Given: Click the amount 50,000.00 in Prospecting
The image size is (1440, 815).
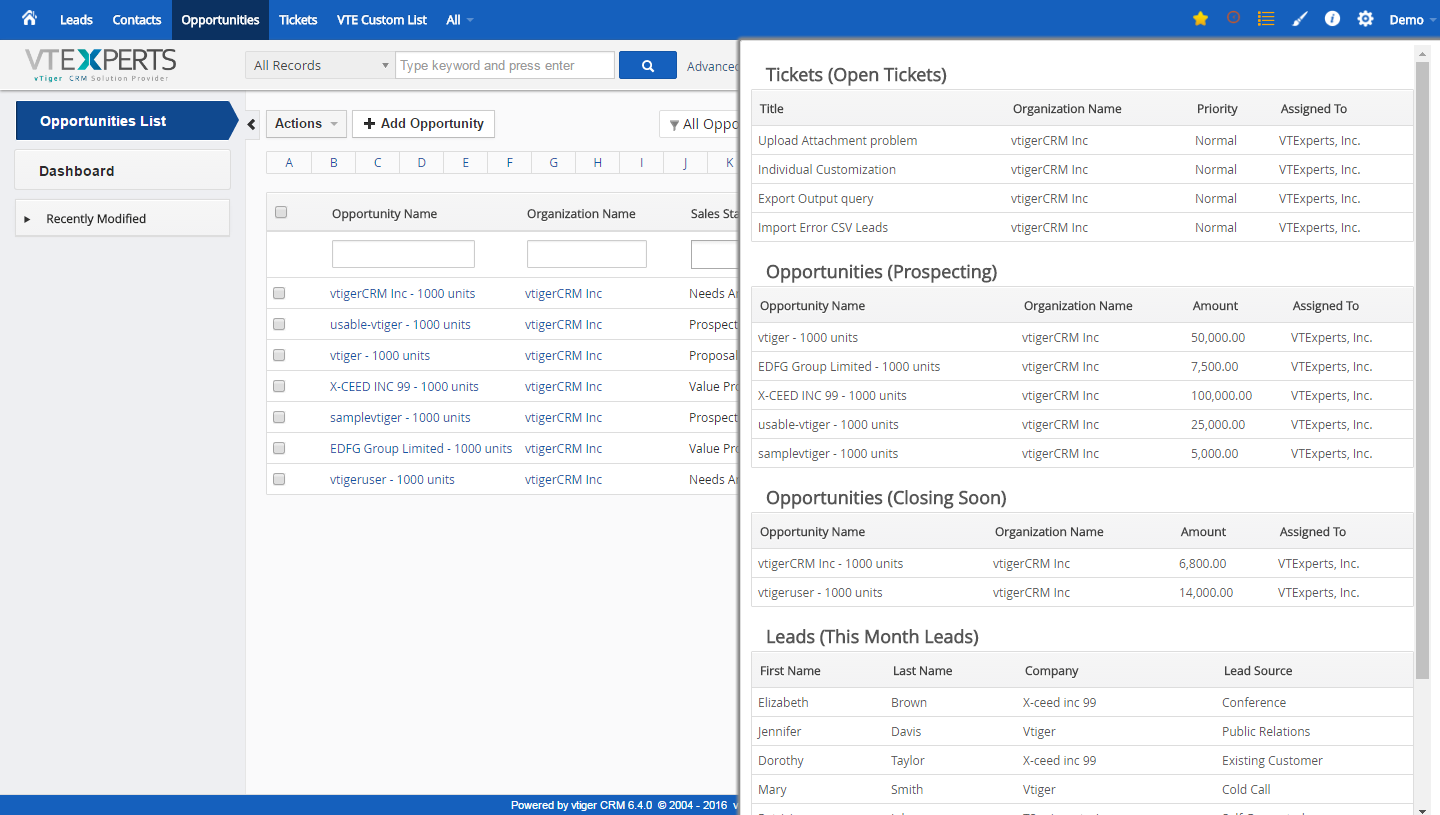Looking at the screenshot, I should click(x=1218, y=337).
